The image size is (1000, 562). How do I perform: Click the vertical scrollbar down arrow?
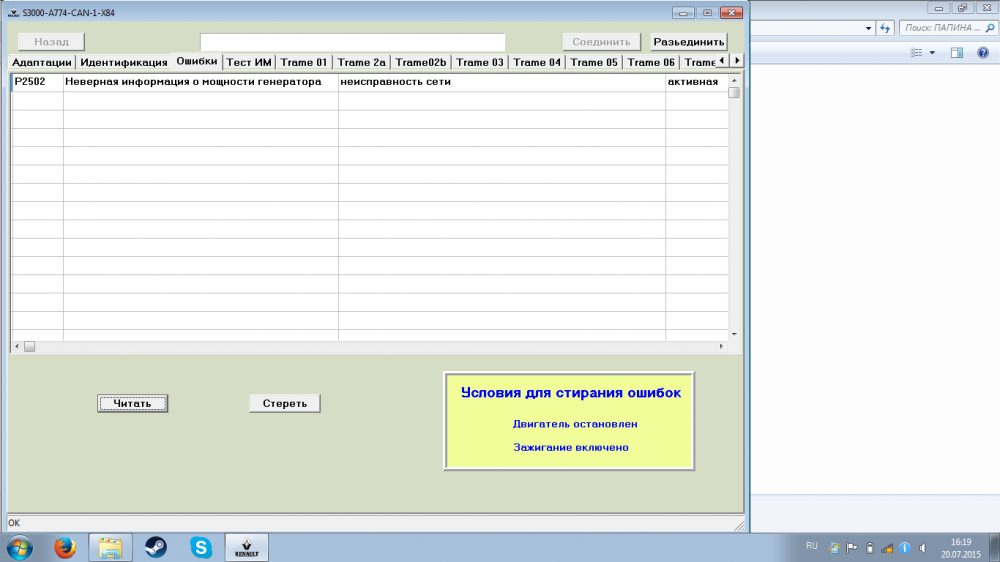click(x=734, y=334)
